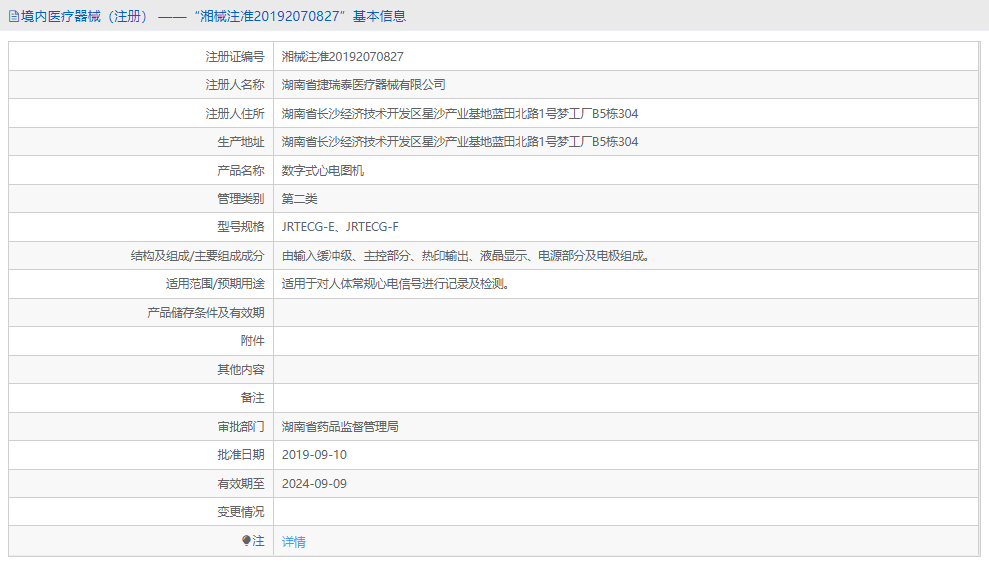Click the address value in the 注册人住所 row

coord(460,114)
